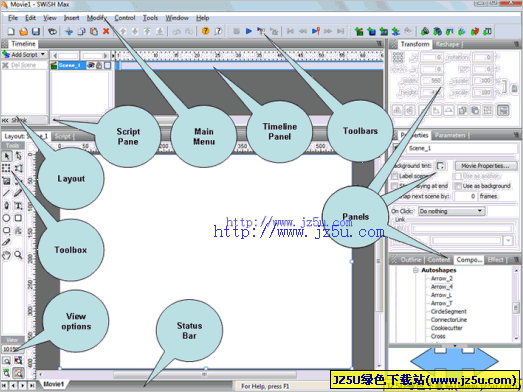
Task: Collapse the Autoshapes tree node
Action: click(416, 270)
